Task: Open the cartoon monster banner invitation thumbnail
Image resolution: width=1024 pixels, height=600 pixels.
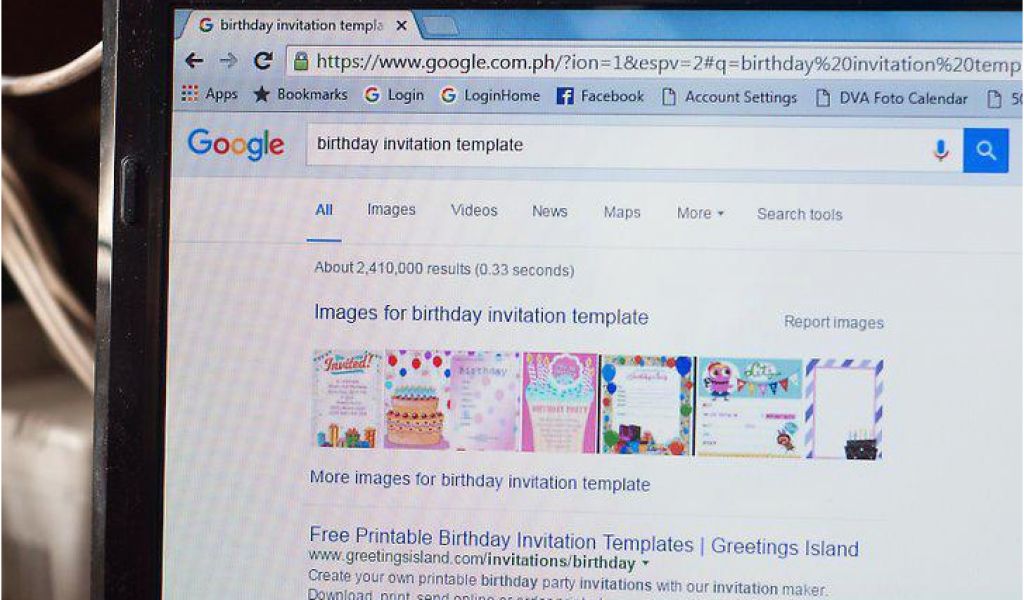Action: [749, 407]
